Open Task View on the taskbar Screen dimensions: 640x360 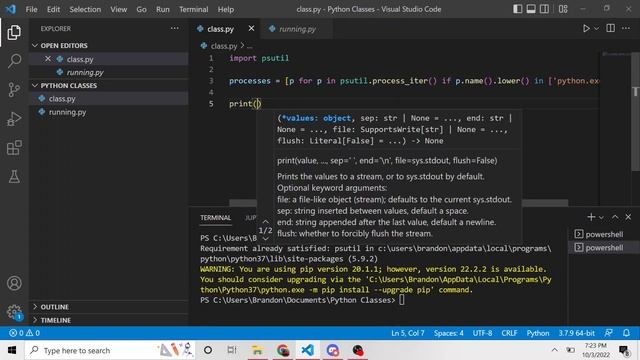click(232, 350)
